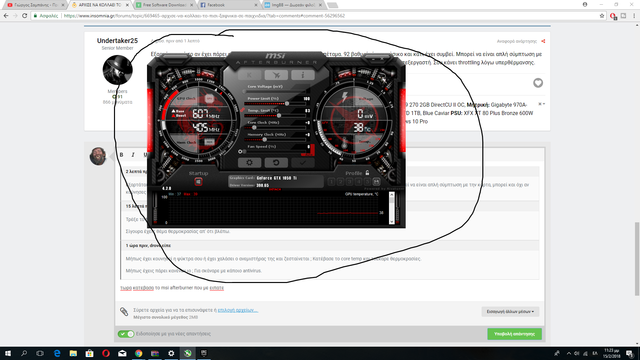The width and height of the screenshot is (640, 360).
Task: Open the Windows Start menu
Action: coord(8,353)
